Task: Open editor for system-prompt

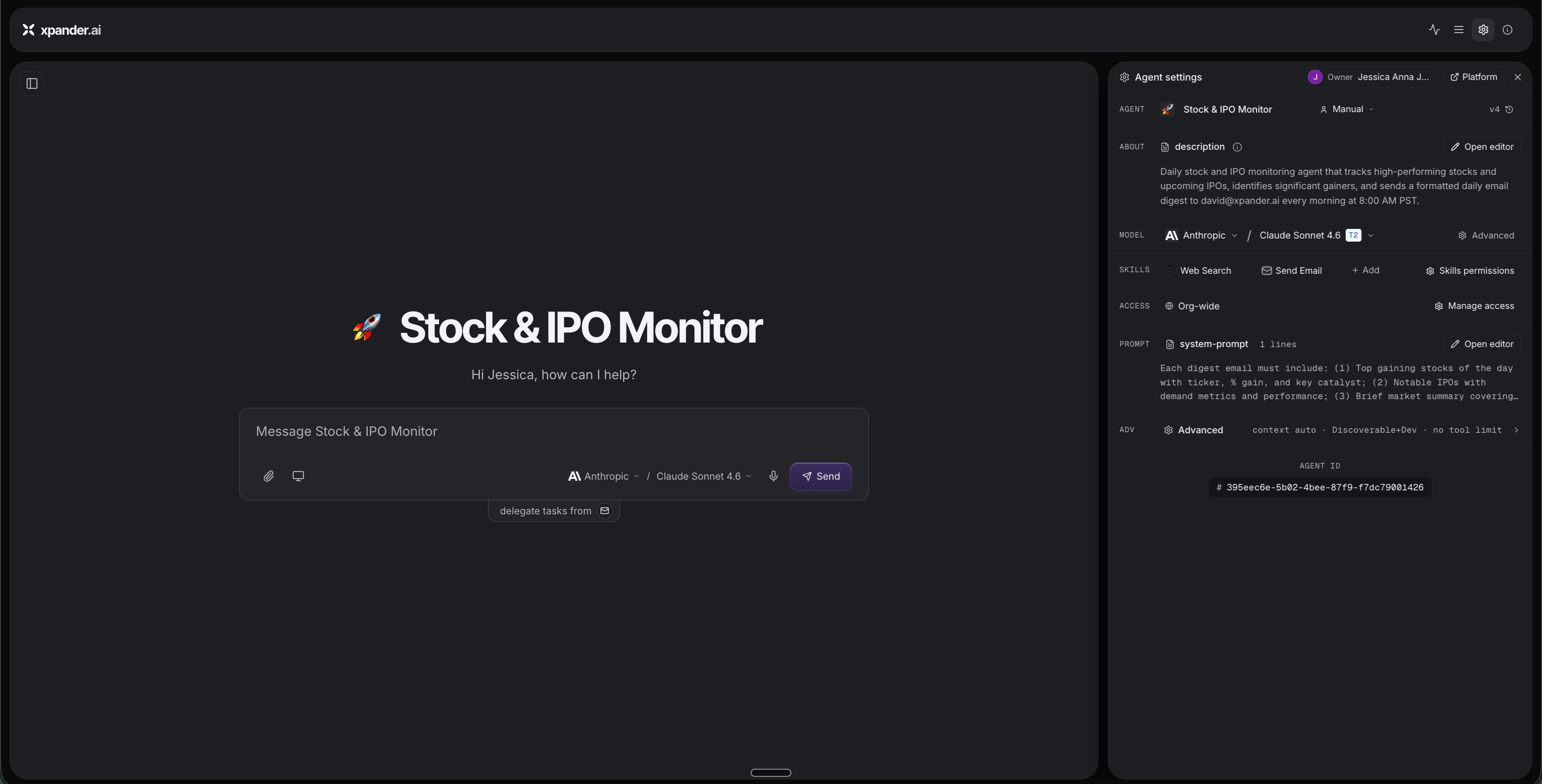Action: (1482, 344)
